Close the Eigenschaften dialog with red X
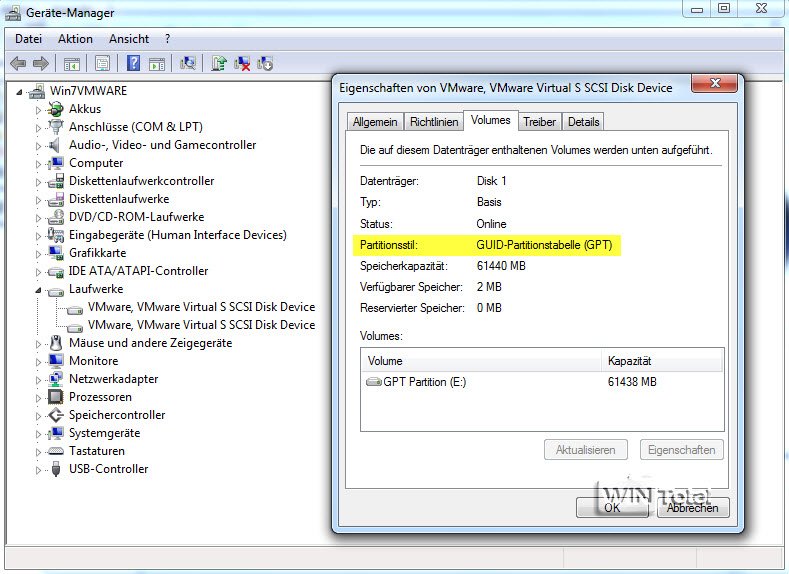This screenshot has height=574, width=789. click(x=715, y=84)
